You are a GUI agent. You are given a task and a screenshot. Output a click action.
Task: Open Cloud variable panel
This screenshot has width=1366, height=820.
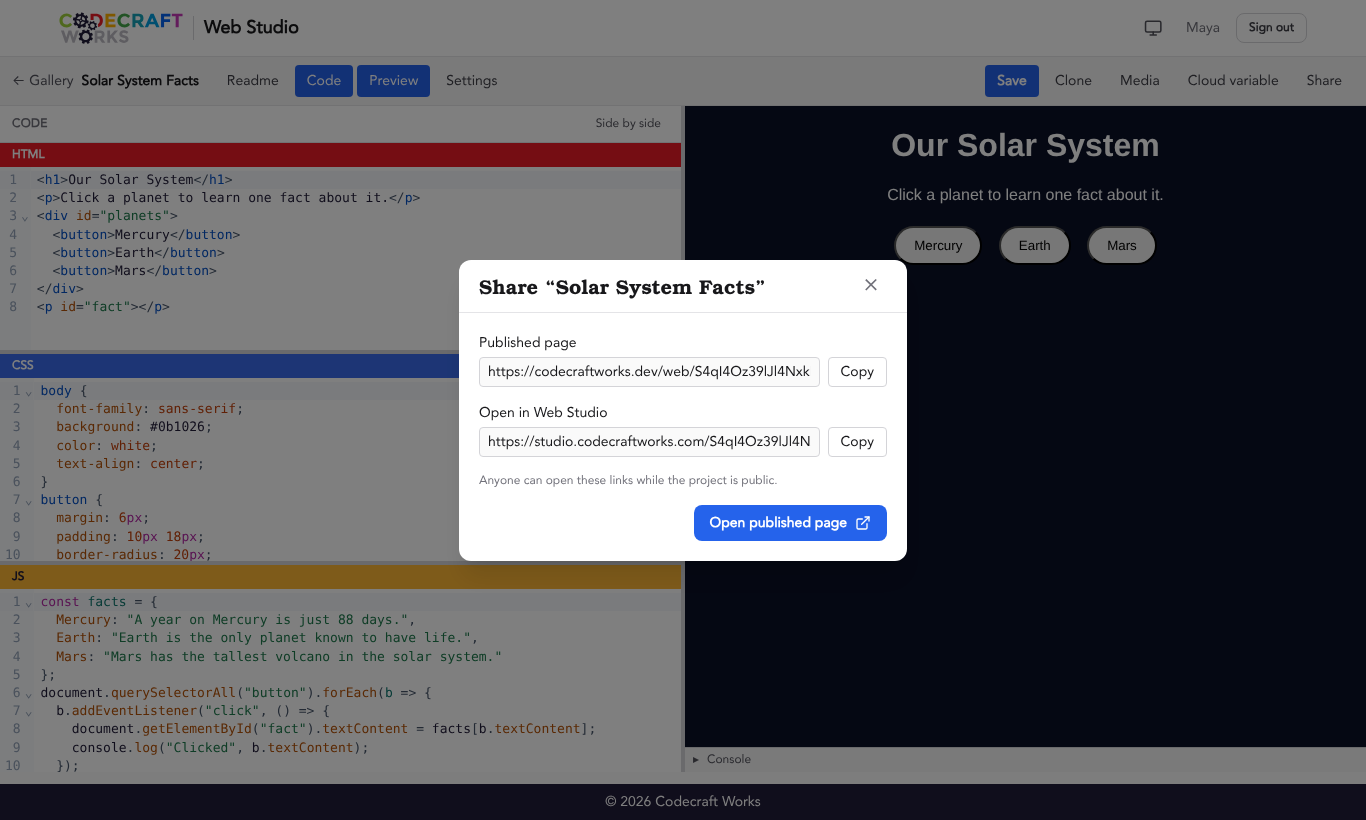(1233, 80)
